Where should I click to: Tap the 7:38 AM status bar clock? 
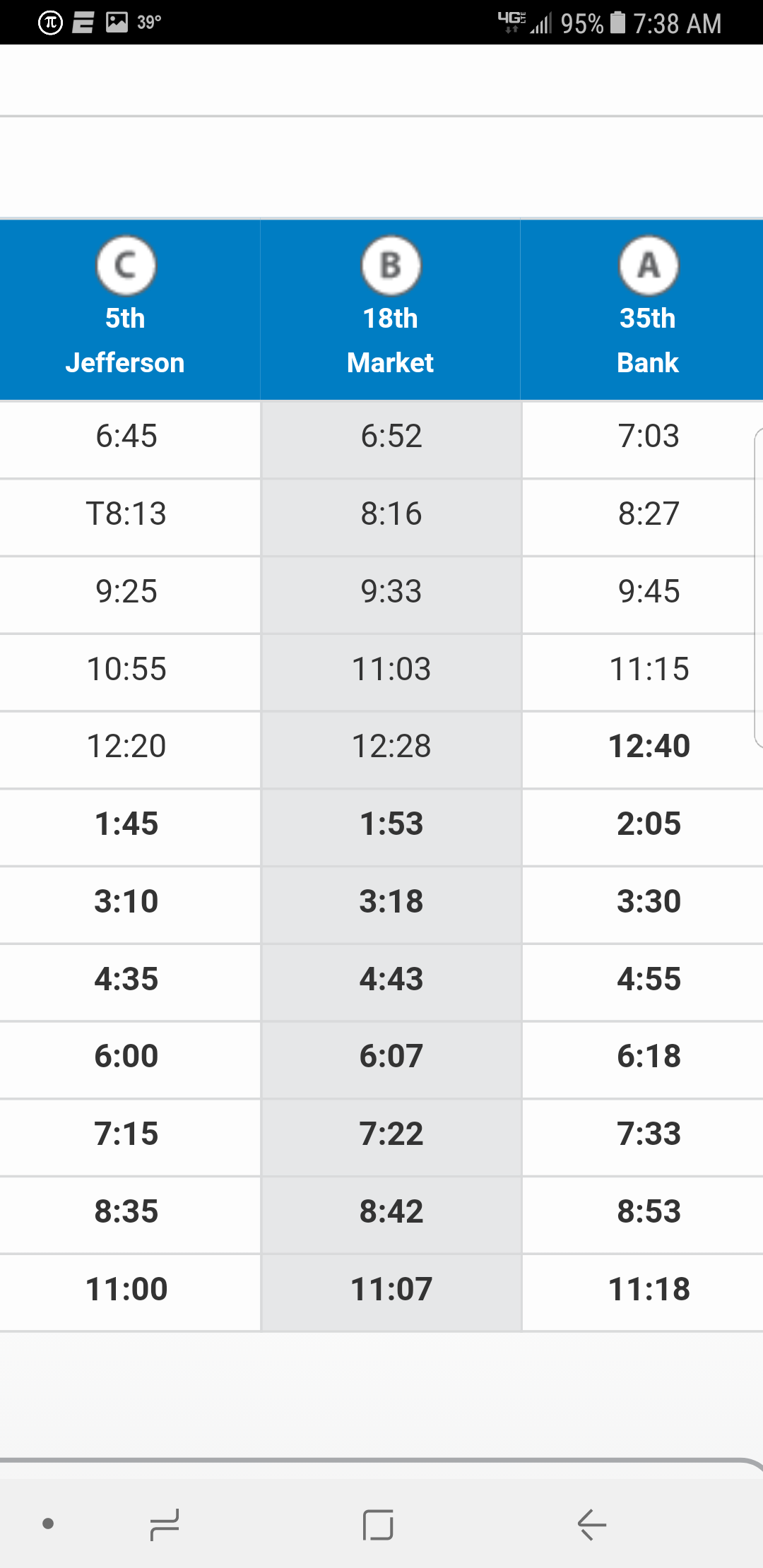pyautogui.click(x=677, y=24)
